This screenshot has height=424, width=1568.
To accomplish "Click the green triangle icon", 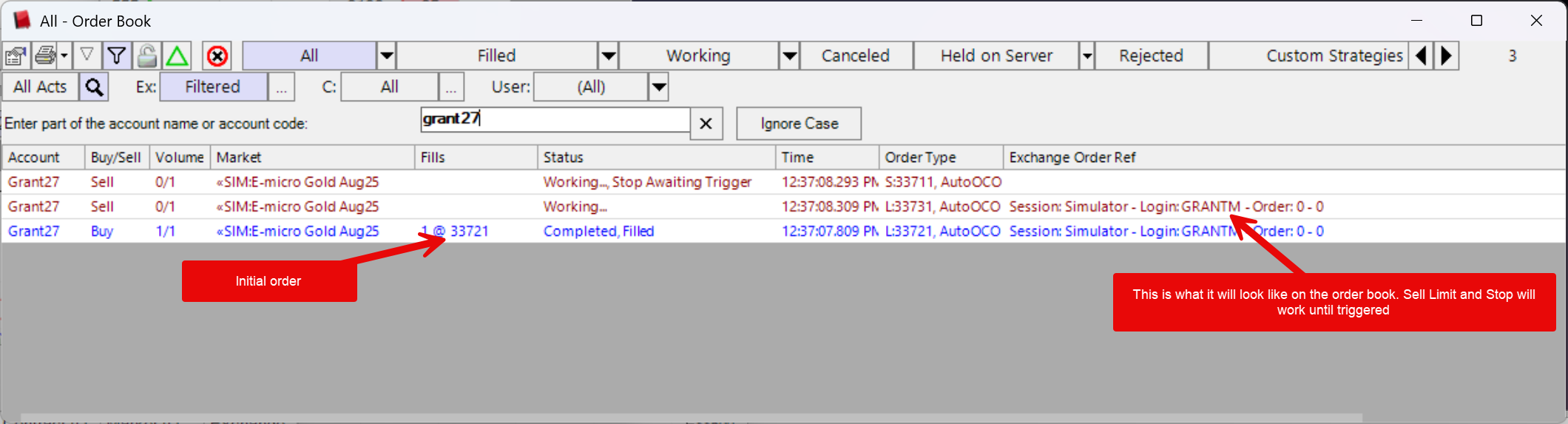I will pyautogui.click(x=177, y=56).
